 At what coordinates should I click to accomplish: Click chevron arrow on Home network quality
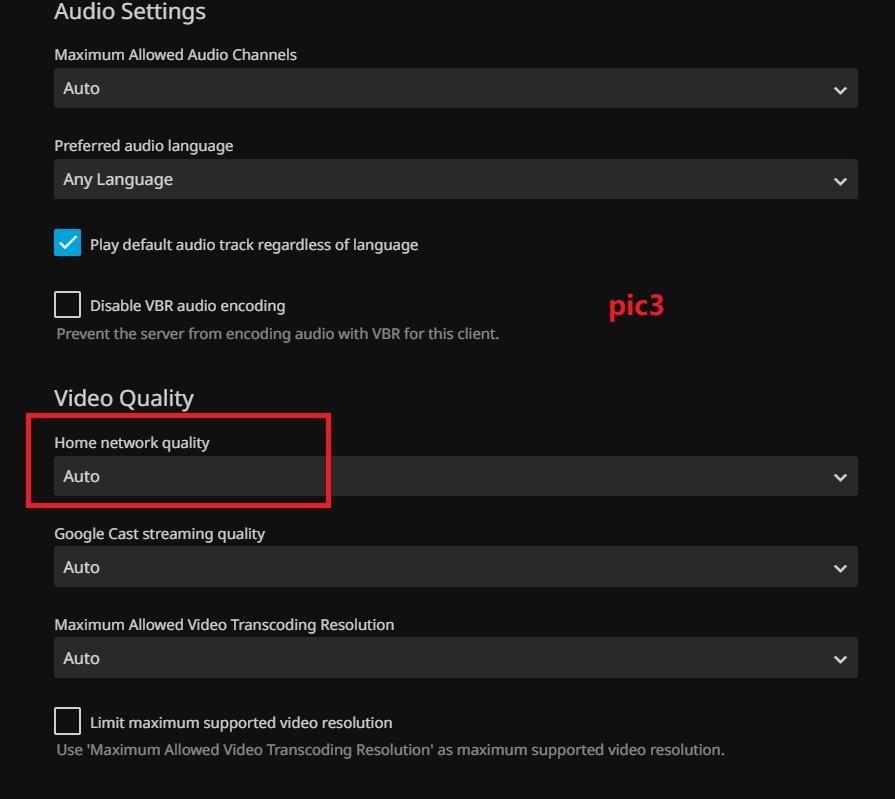839,478
